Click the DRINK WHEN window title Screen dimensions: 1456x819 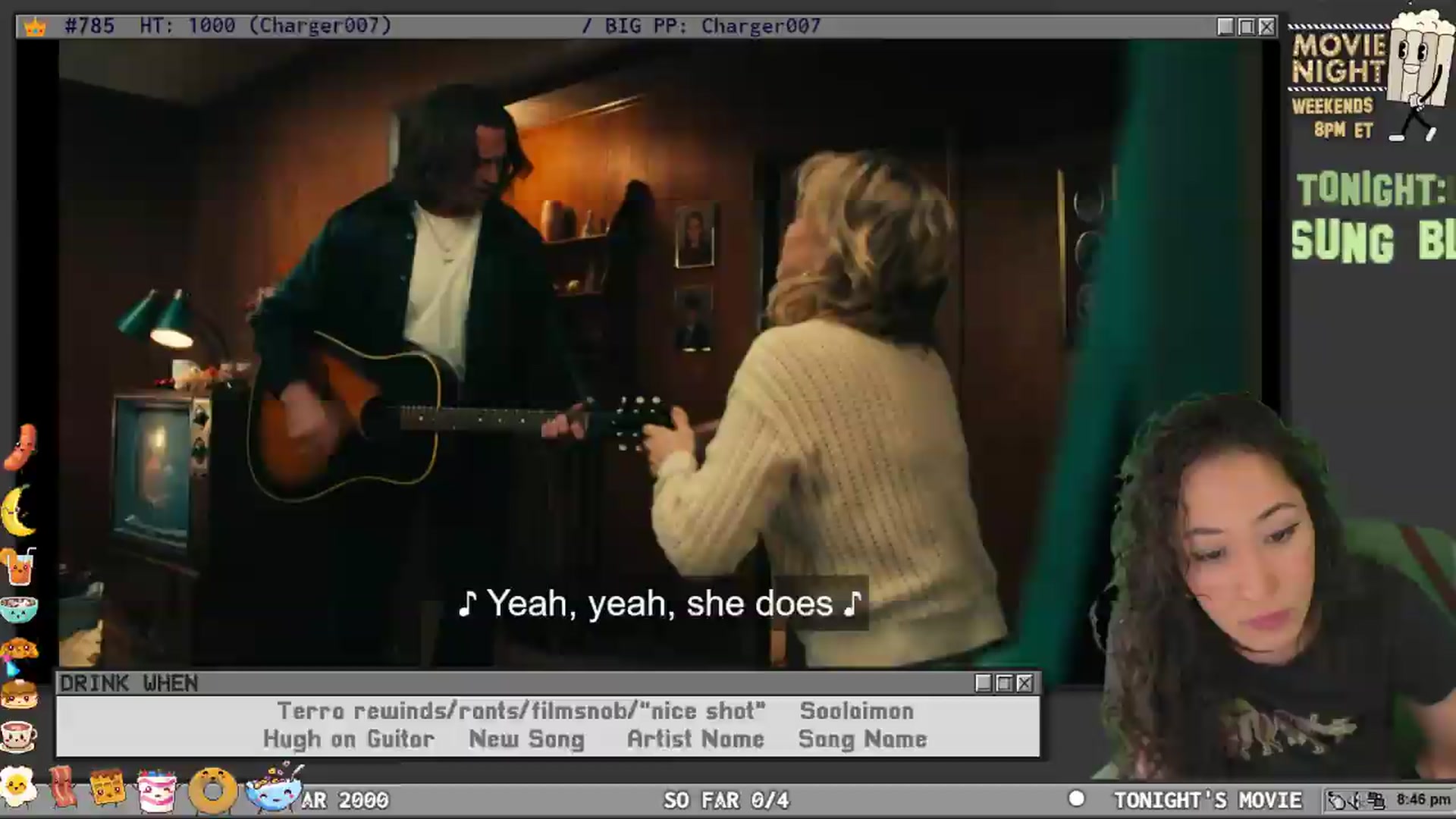pyautogui.click(x=129, y=683)
